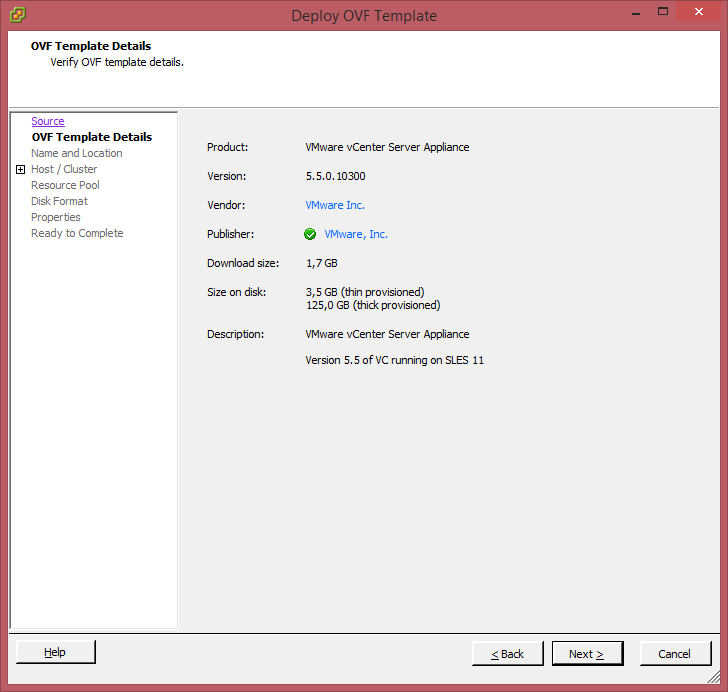The height and width of the screenshot is (692, 728).
Task: Select Properties step in wizard
Action: (x=56, y=217)
